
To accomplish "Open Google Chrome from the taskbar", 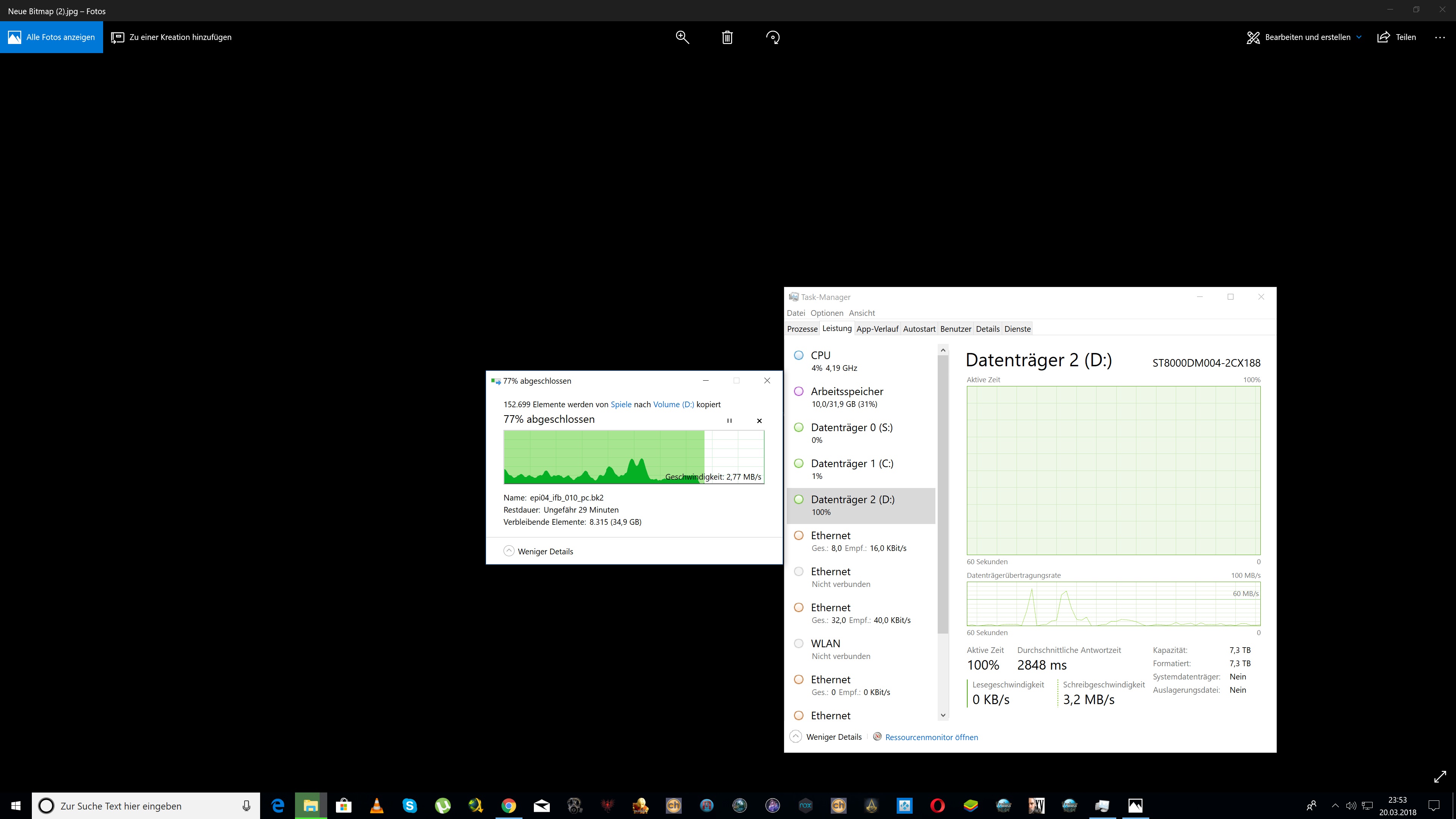I will pos(509,805).
